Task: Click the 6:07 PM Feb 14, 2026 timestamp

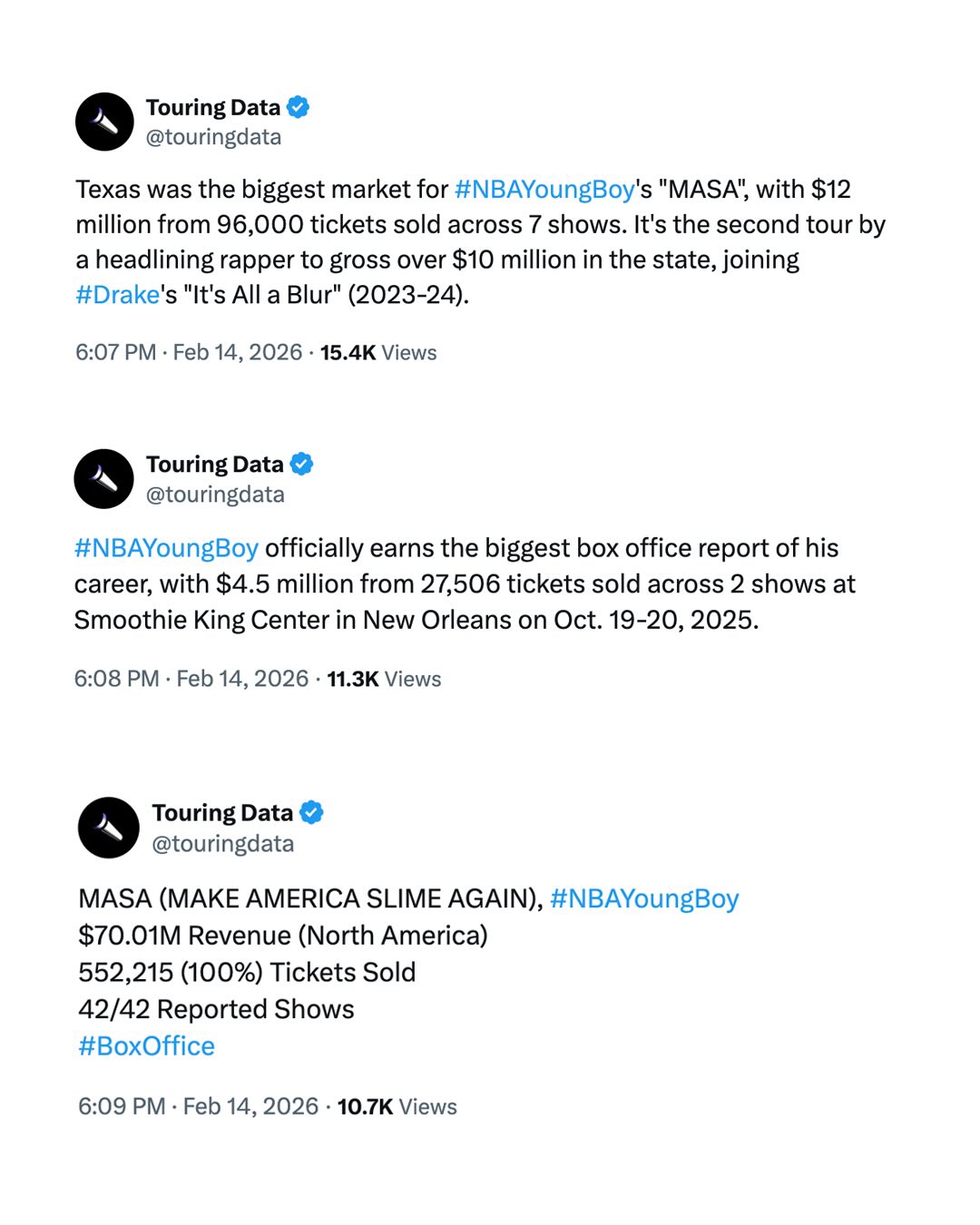Action: [x=189, y=352]
